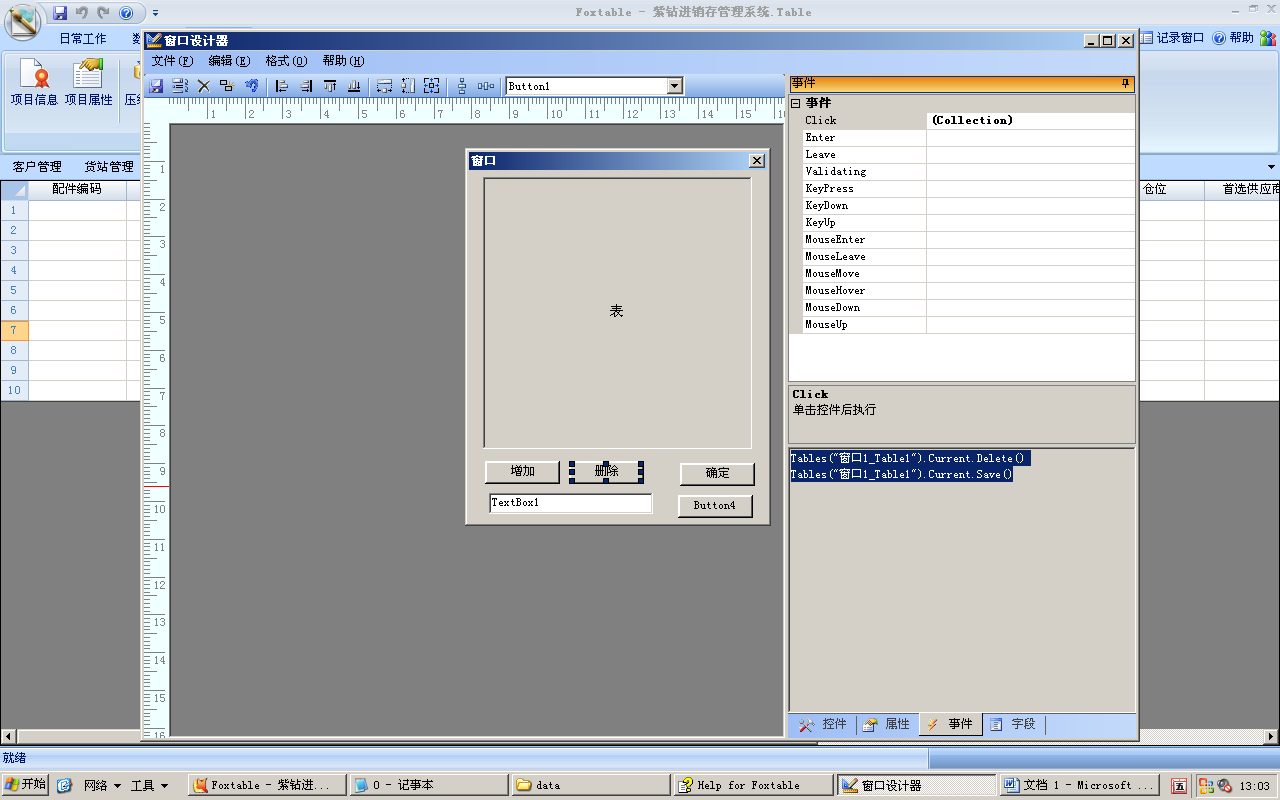Switch to Help for Foxtable taskbar item
The height and width of the screenshot is (800, 1280).
click(754, 785)
